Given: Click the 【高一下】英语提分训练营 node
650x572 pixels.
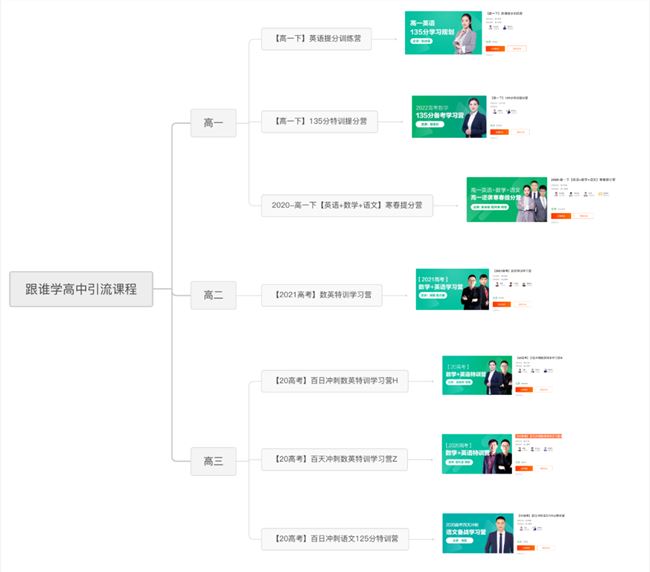Looking at the screenshot, I should click(316, 39).
